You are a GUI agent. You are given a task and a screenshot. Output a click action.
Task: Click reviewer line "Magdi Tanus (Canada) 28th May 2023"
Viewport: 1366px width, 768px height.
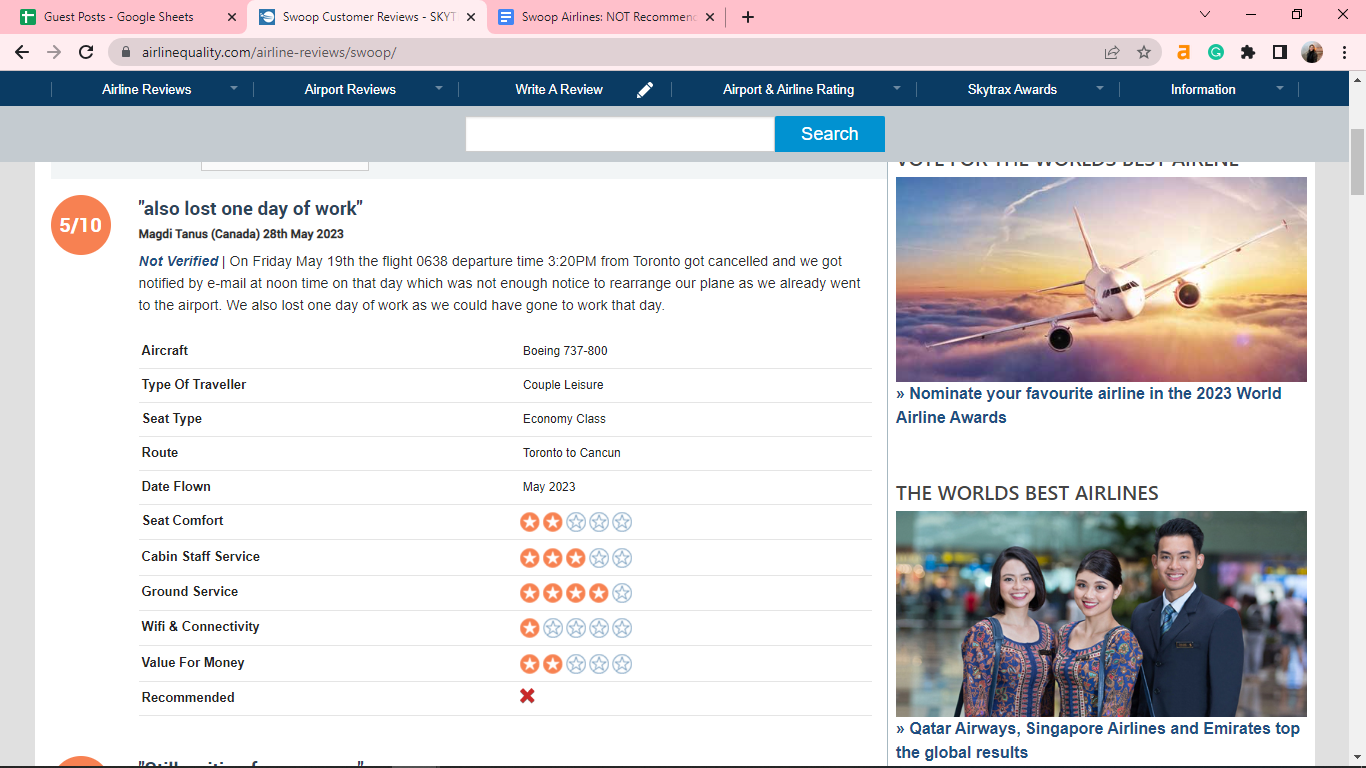tap(241, 234)
